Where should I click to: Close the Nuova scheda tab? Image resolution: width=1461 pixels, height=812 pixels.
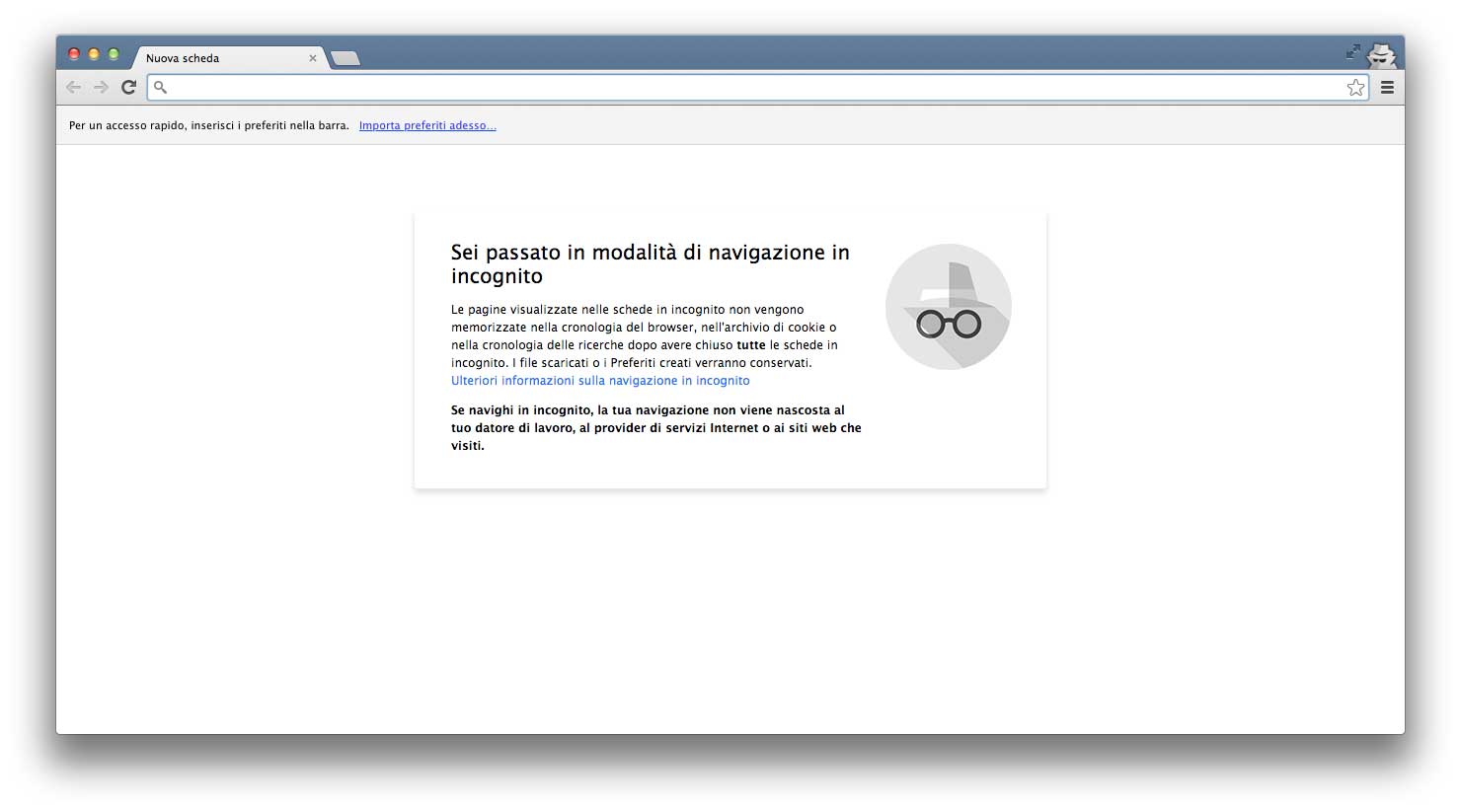coord(313,58)
